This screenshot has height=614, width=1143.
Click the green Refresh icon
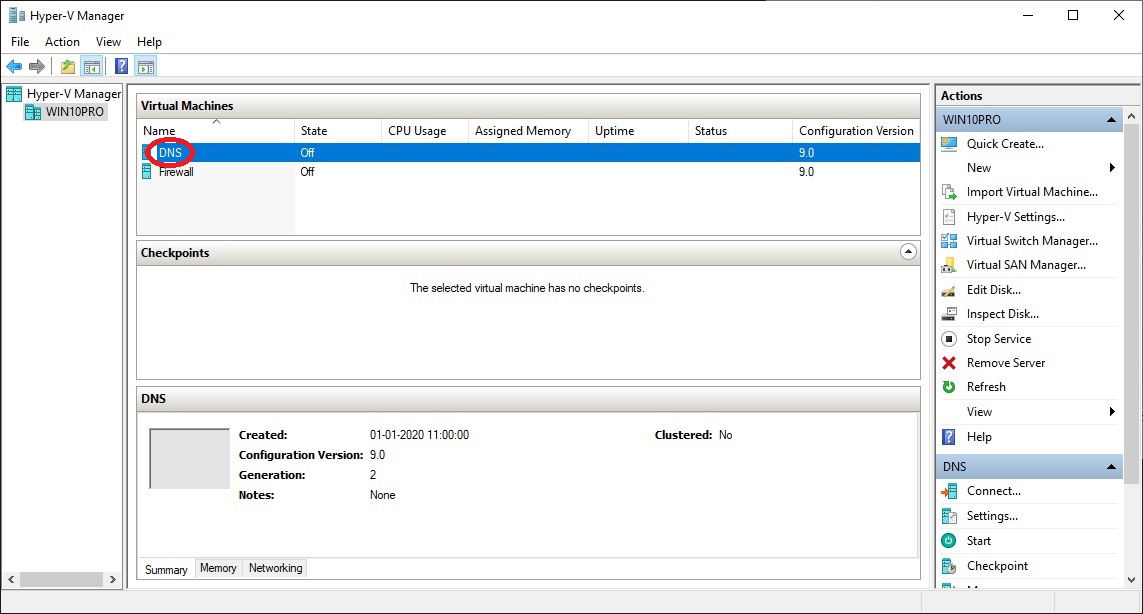pyautogui.click(x=949, y=387)
